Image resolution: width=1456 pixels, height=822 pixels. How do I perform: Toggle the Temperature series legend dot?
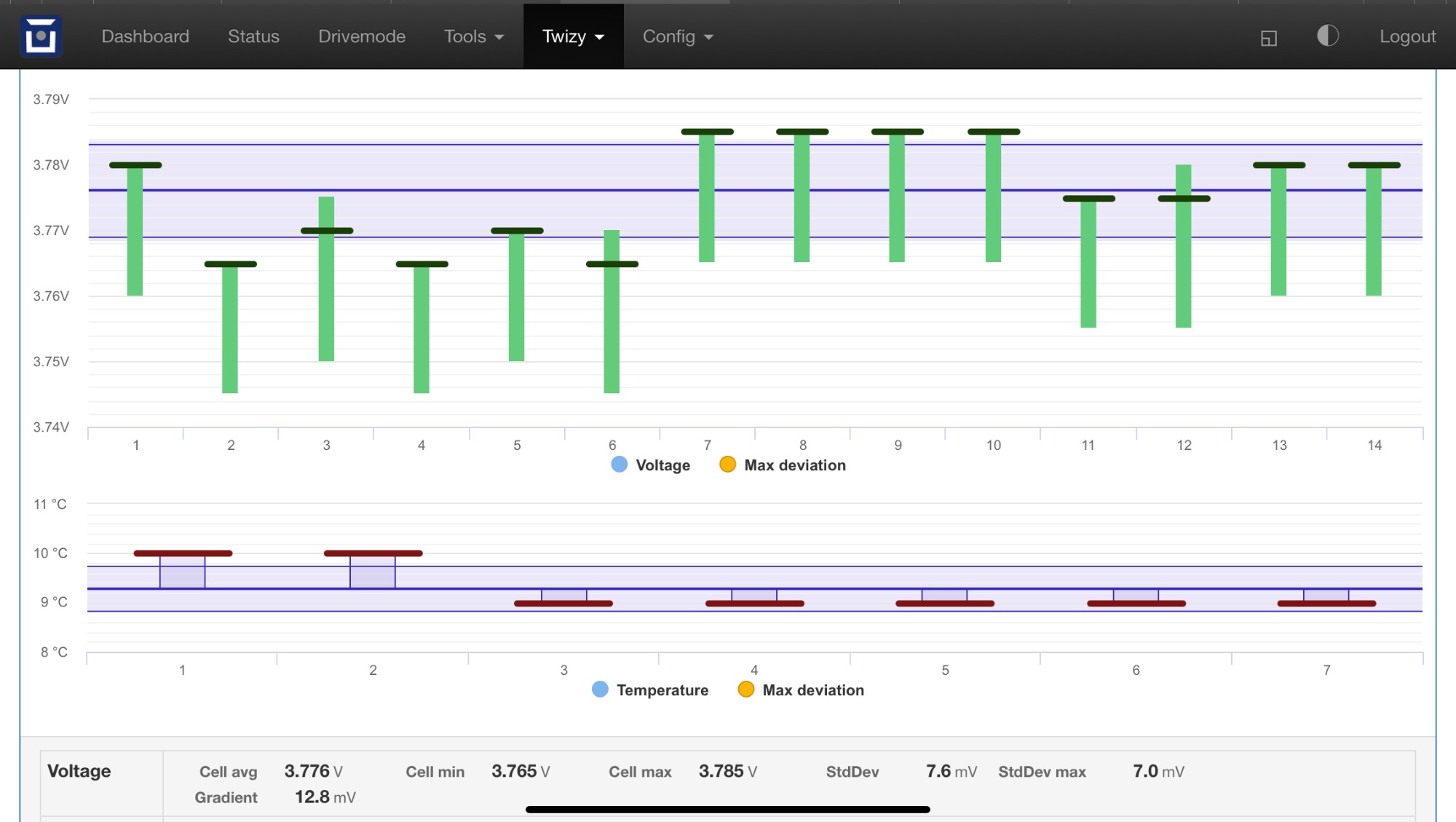tap(600, 689)
